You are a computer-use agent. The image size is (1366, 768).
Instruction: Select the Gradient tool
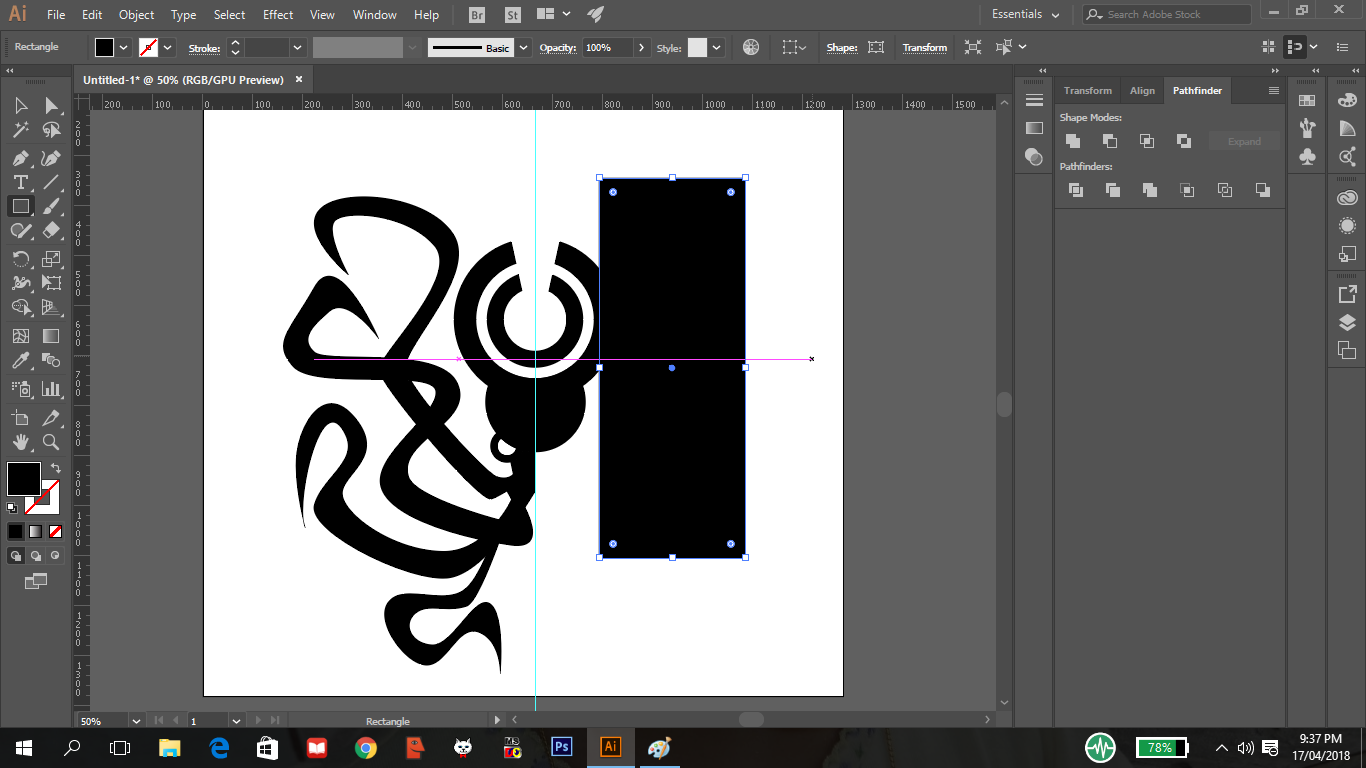coord(51,336)
